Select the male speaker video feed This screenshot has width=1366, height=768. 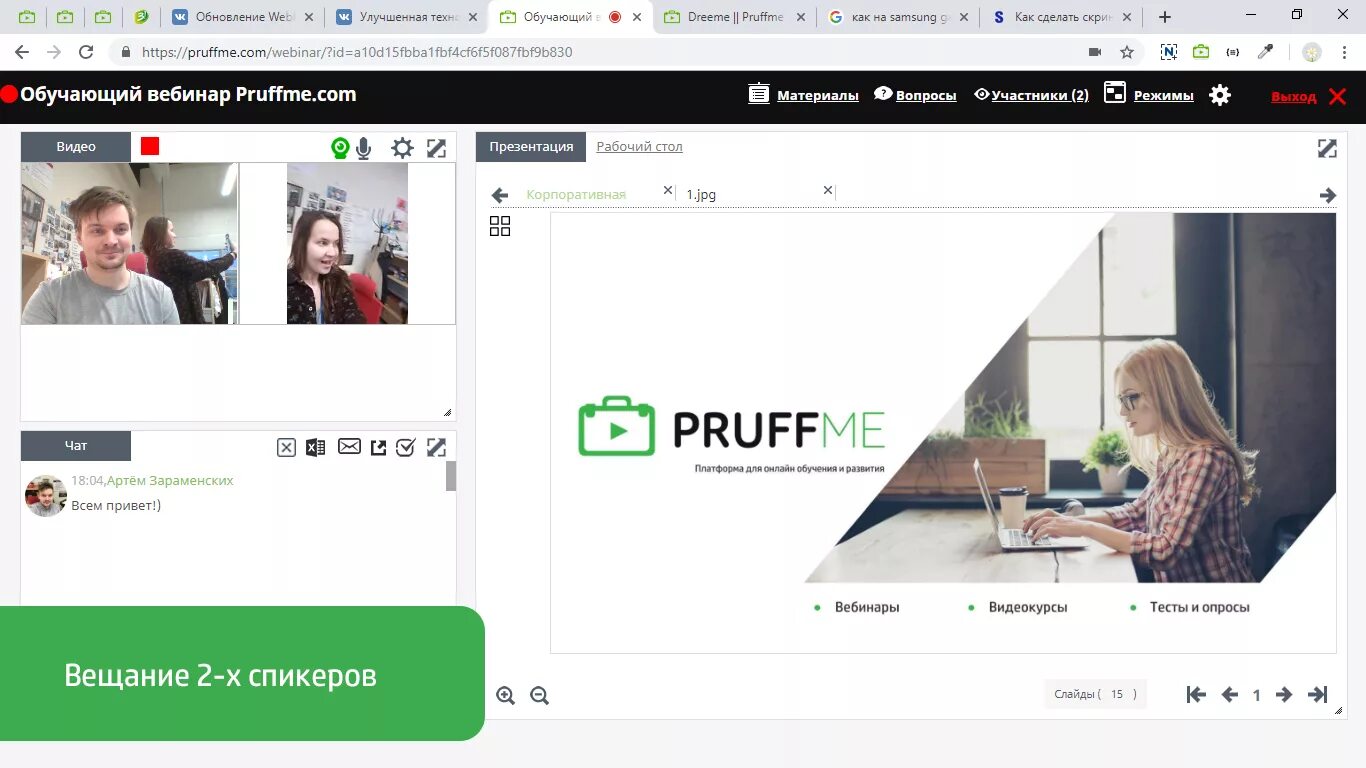[129, 243]
